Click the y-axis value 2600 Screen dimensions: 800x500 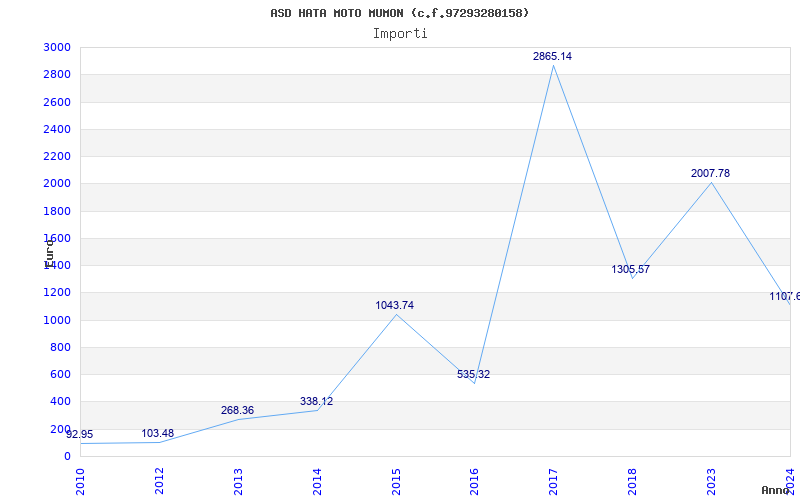(x=57, y=103)
